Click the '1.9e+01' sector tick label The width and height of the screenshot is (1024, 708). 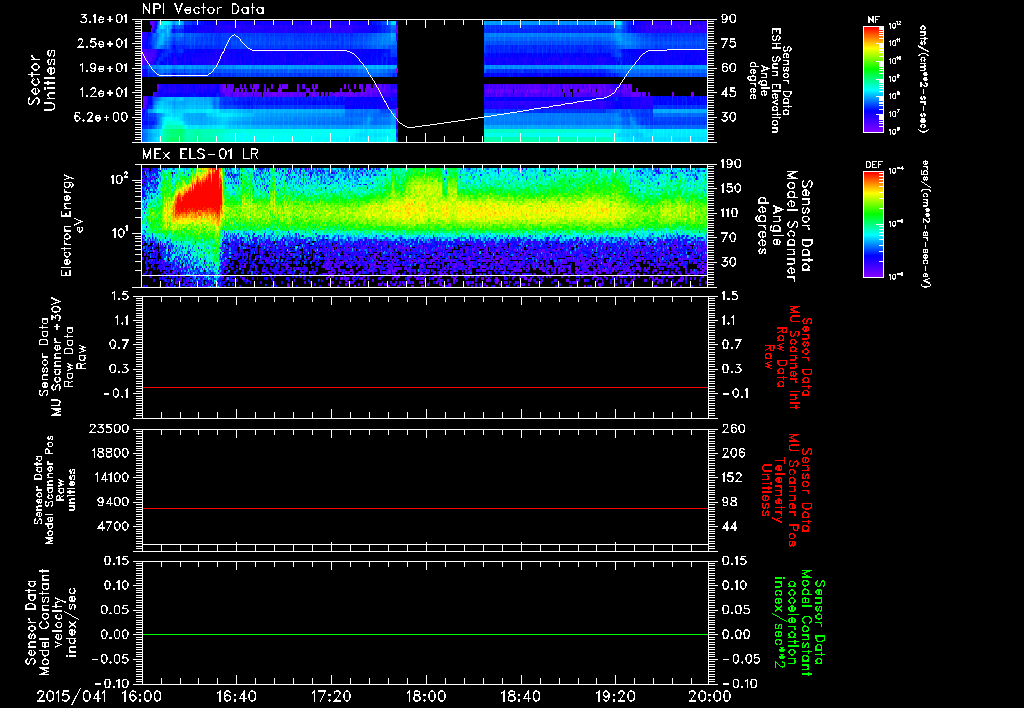click(x=104, y=68)
